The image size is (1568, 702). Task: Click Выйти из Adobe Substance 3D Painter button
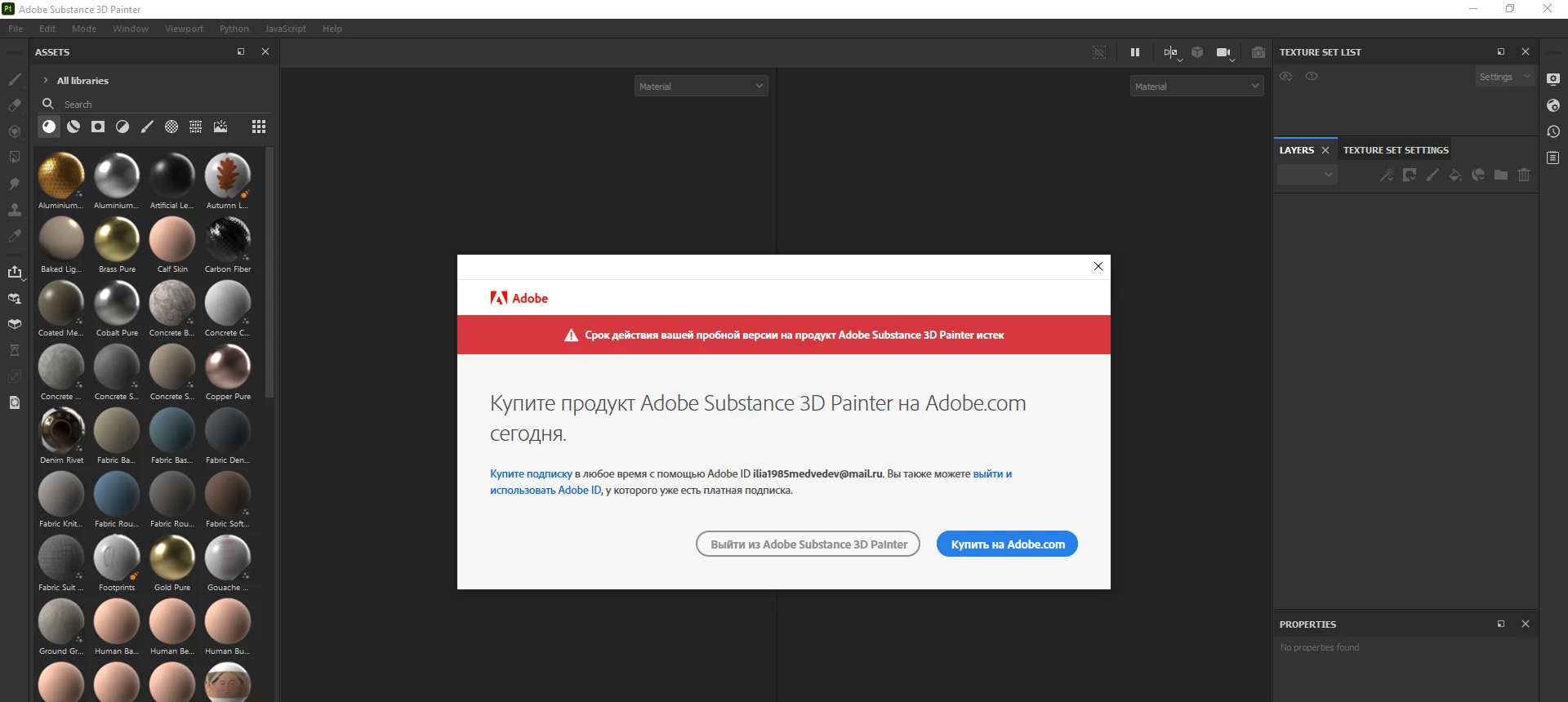pos(808,544)
